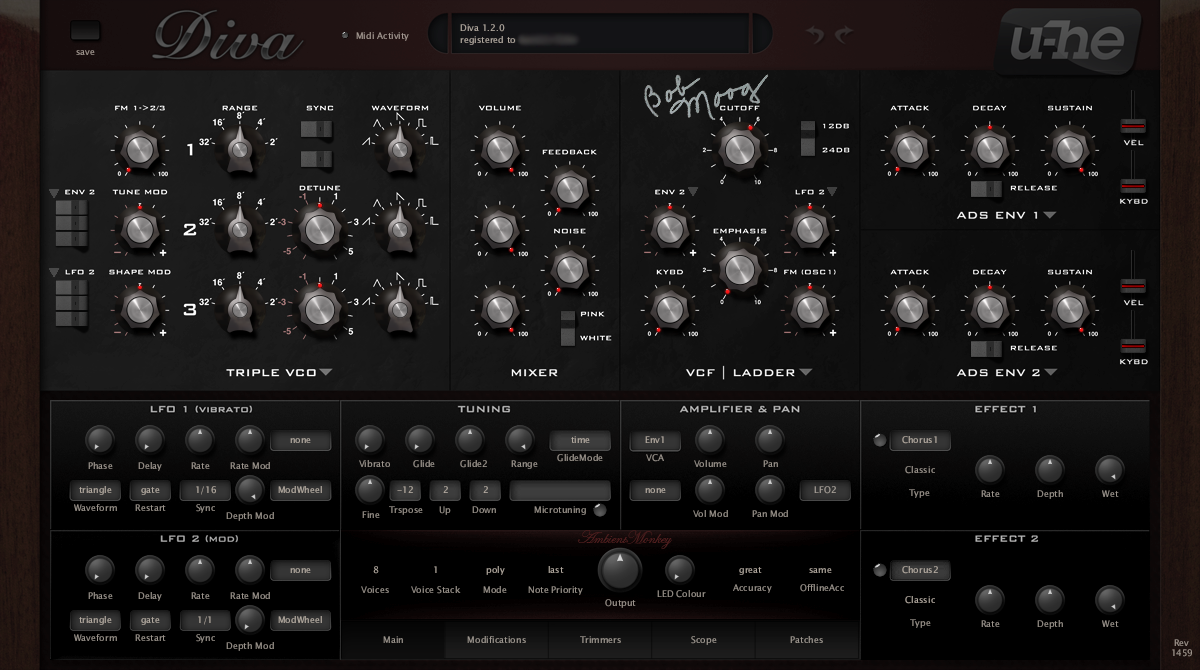Click the filter Cutoff knob

[738, 149]
